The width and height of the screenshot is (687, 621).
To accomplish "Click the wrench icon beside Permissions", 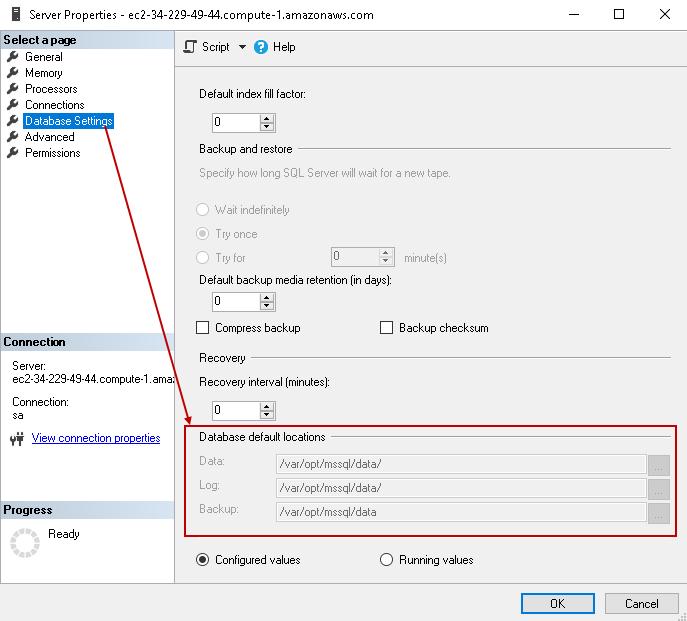I will (13, 153).
